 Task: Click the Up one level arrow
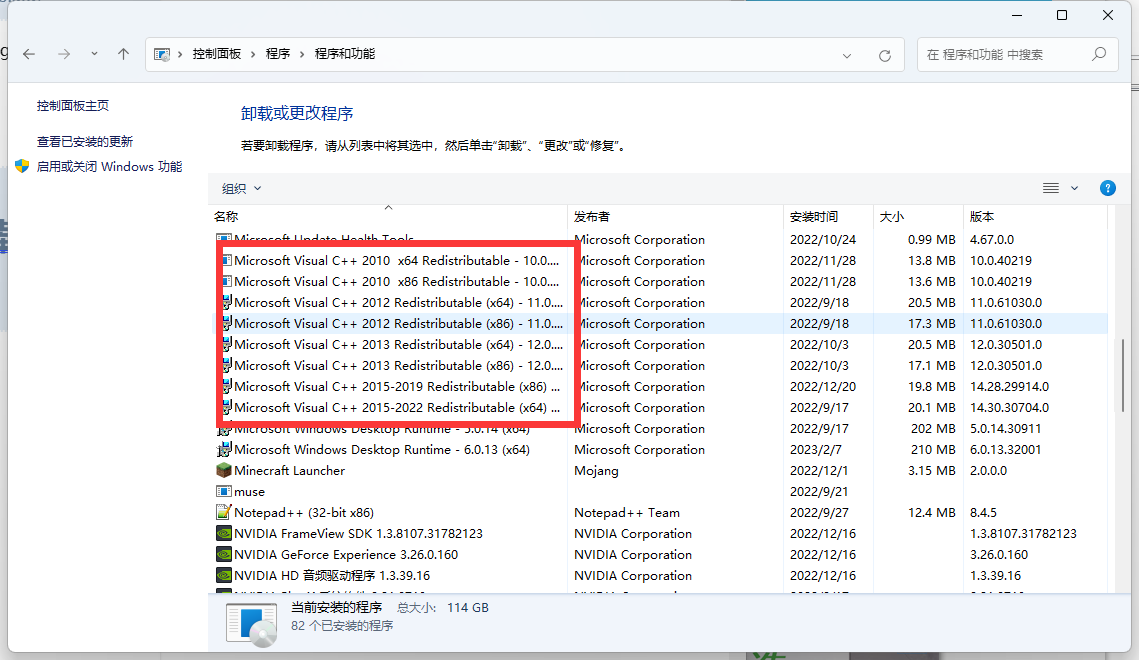click(x=123, y=54)
